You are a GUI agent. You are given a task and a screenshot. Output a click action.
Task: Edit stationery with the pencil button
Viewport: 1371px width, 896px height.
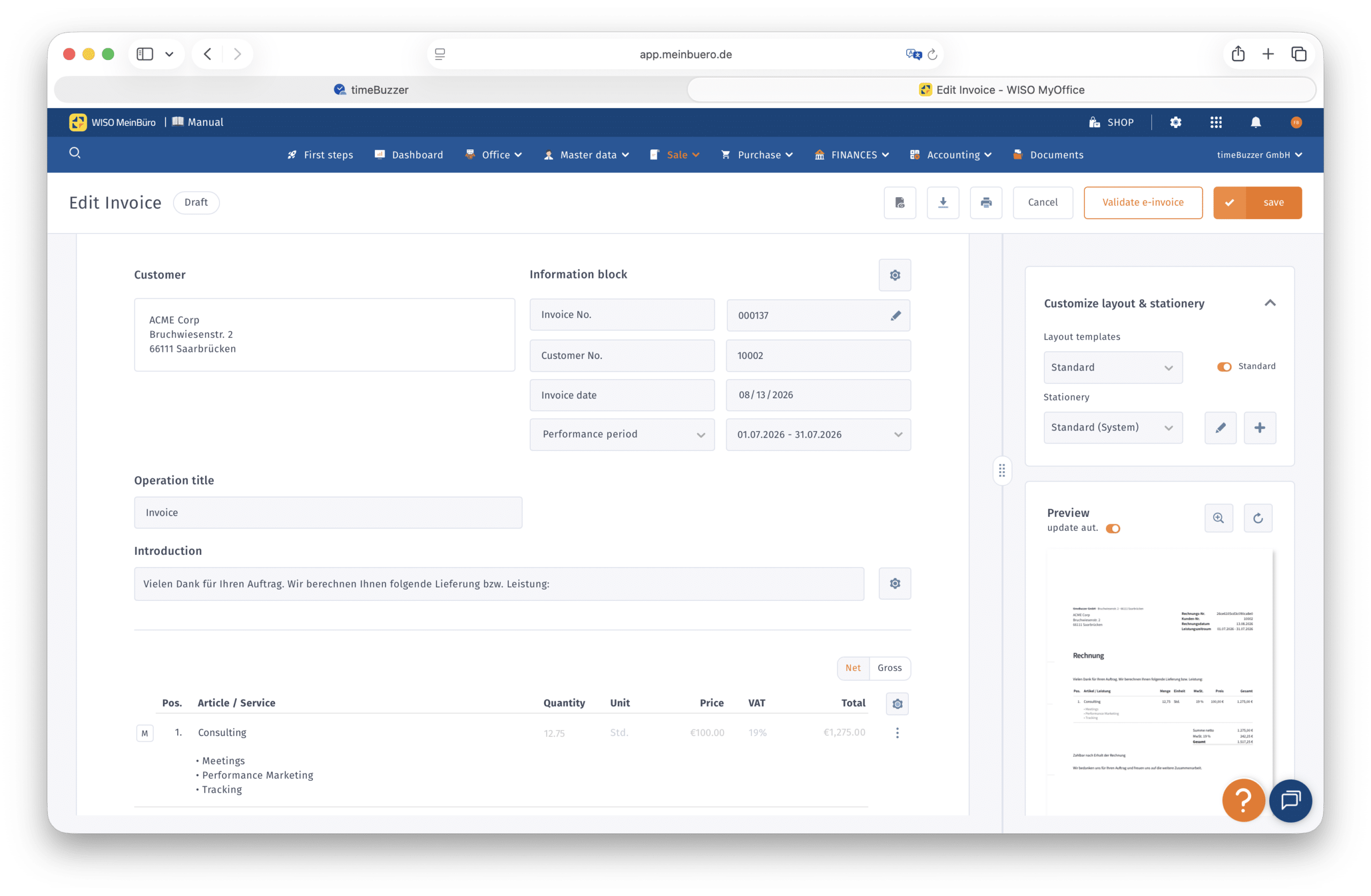tap(1220, 427)
